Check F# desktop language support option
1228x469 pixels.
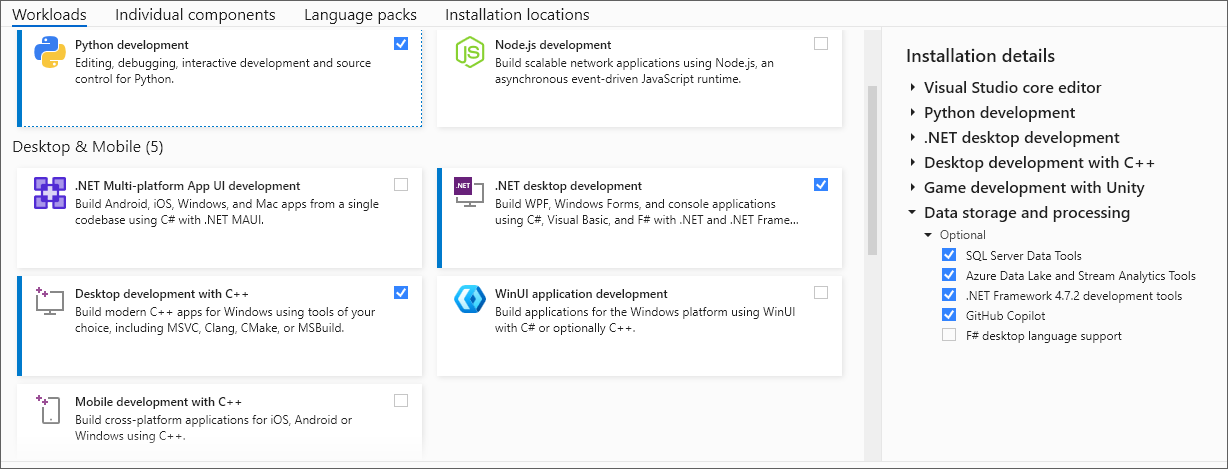949,336
